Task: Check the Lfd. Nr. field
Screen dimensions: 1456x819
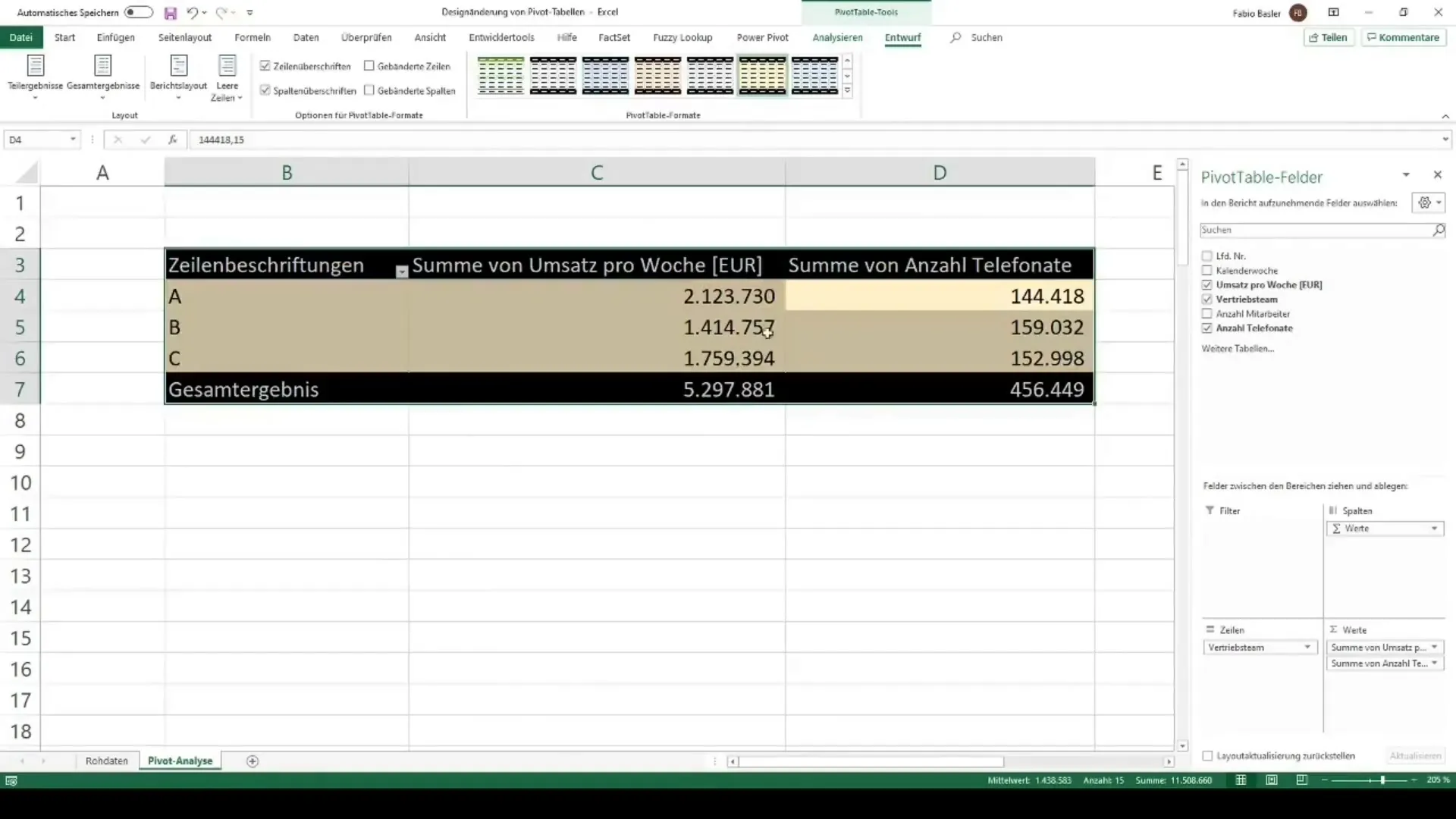Action: click(1207, 256)
